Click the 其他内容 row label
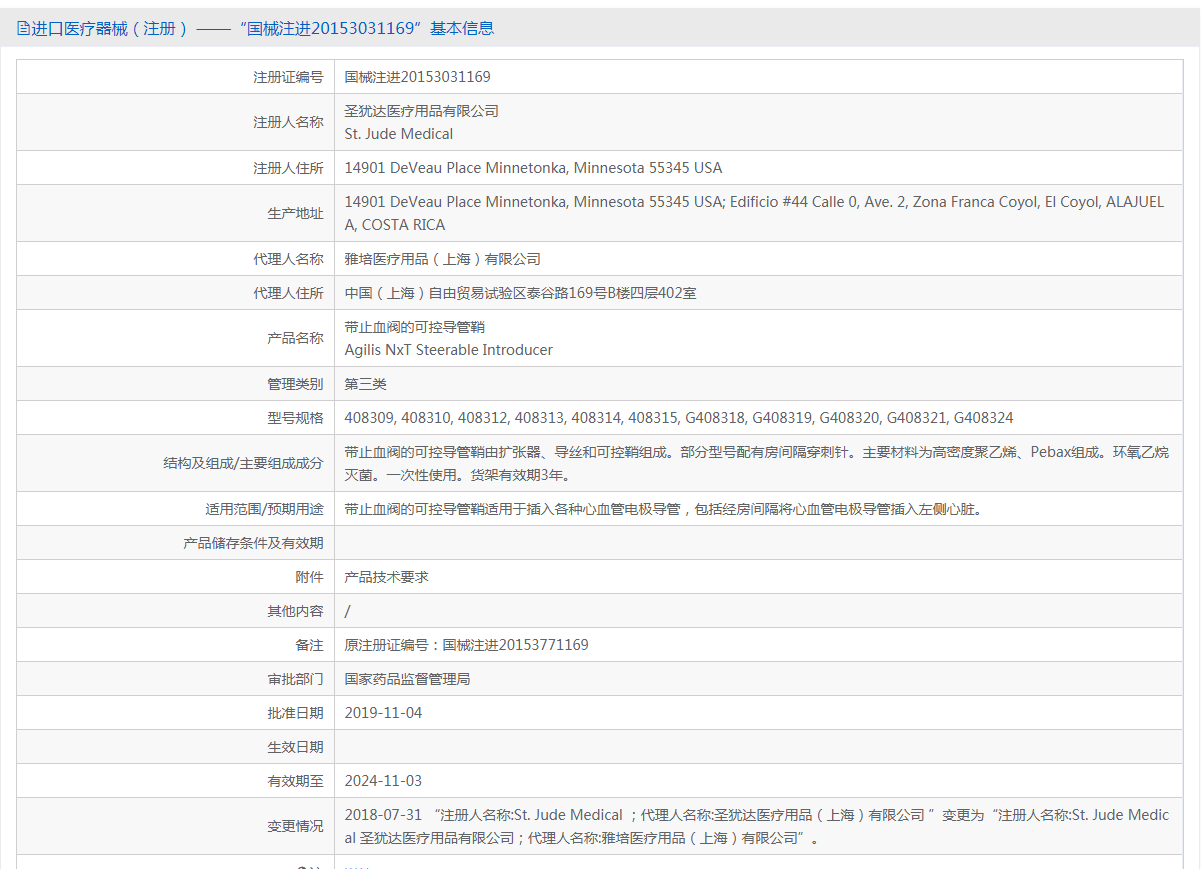The width and height of the screenshot is (1201, 869). [x=295, y=611]
